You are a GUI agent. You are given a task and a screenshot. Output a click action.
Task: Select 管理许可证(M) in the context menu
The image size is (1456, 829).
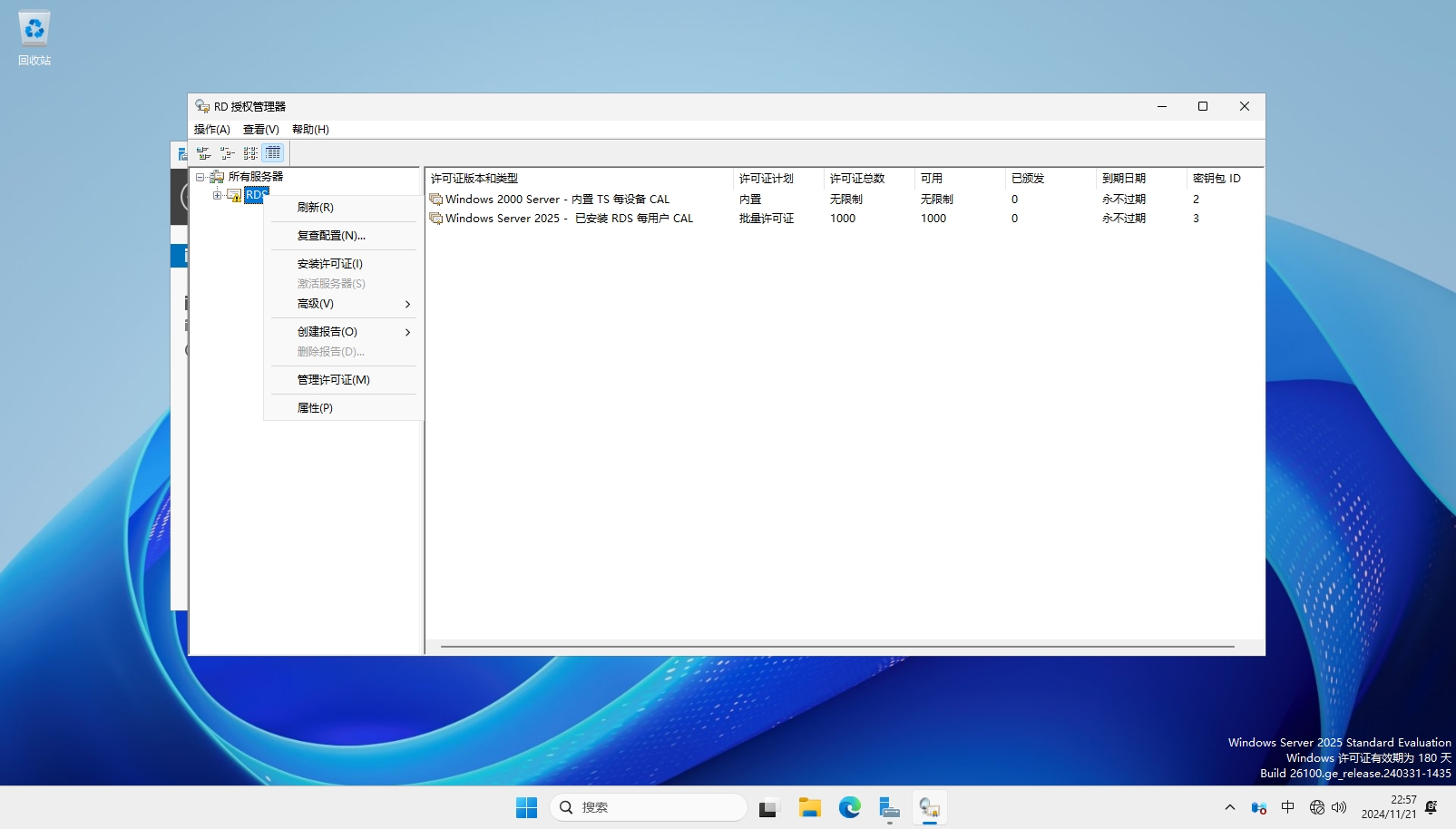coord(334,380)
